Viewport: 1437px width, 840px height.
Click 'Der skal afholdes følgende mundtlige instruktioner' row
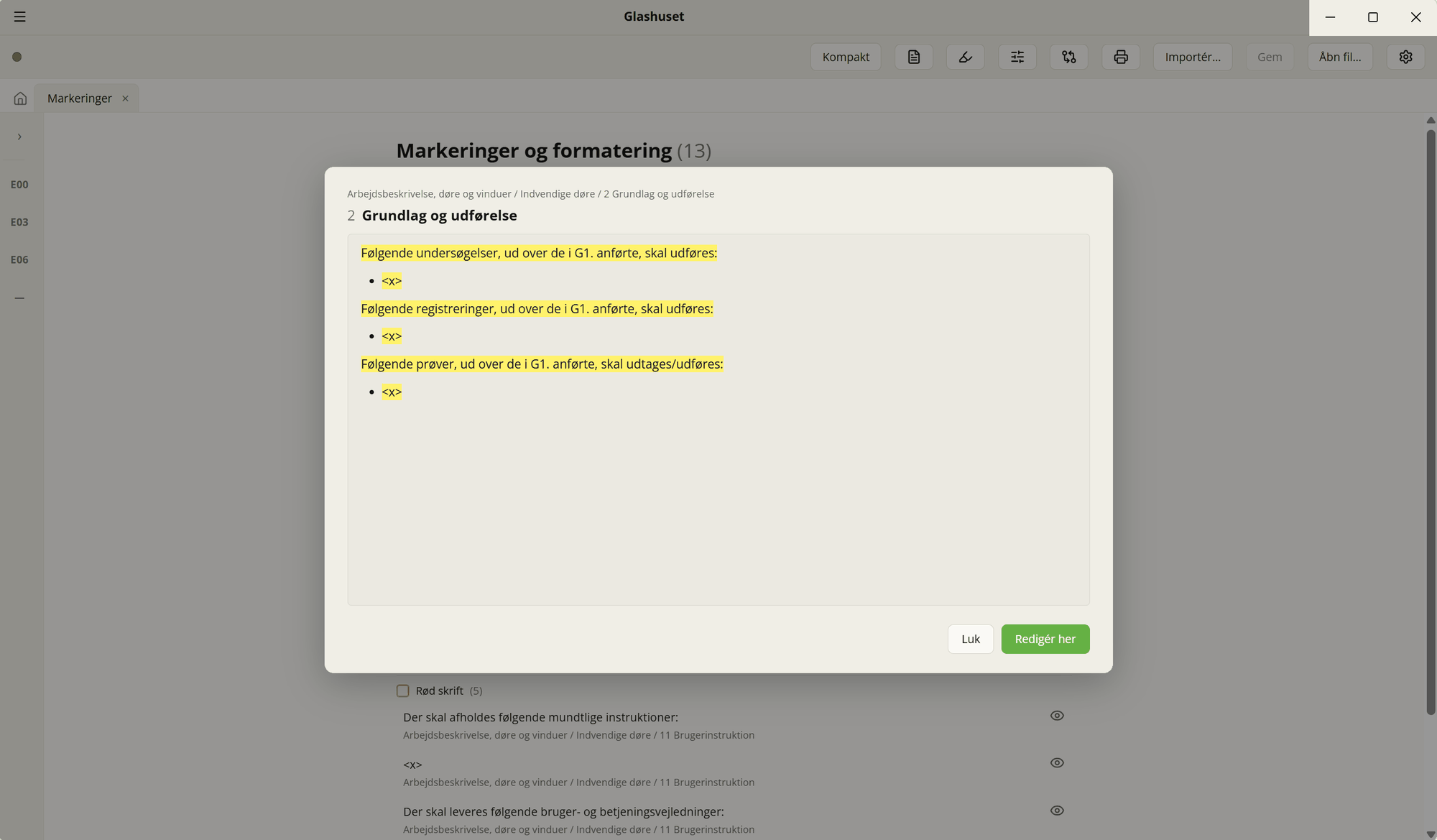pyautogui.click(x=540, y=717)
